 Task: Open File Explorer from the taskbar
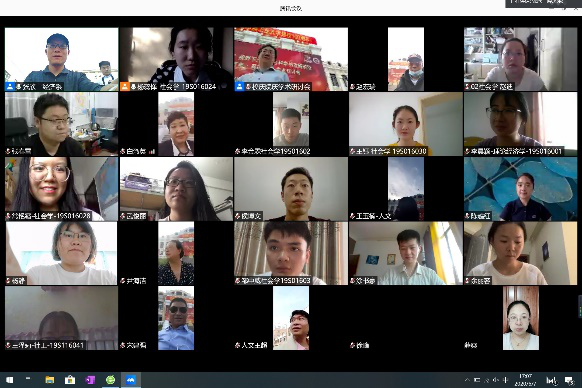click(49, 380)
